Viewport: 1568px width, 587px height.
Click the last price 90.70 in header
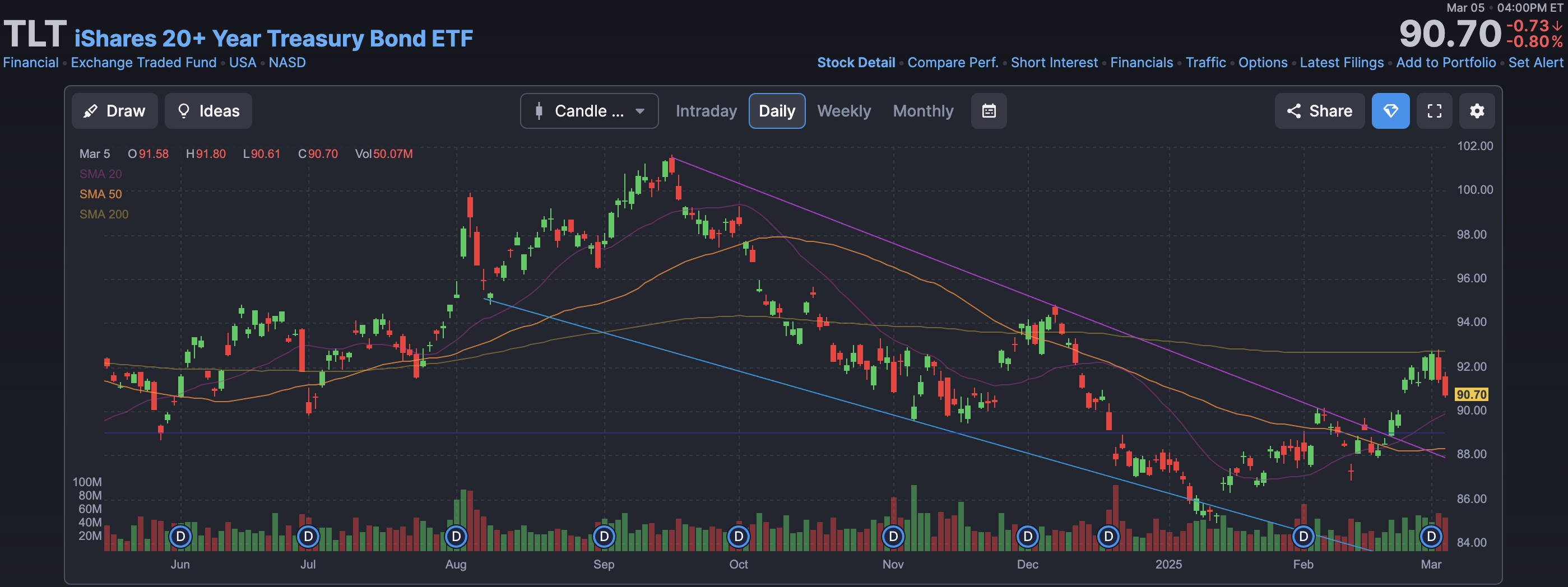pos(1450,34)
